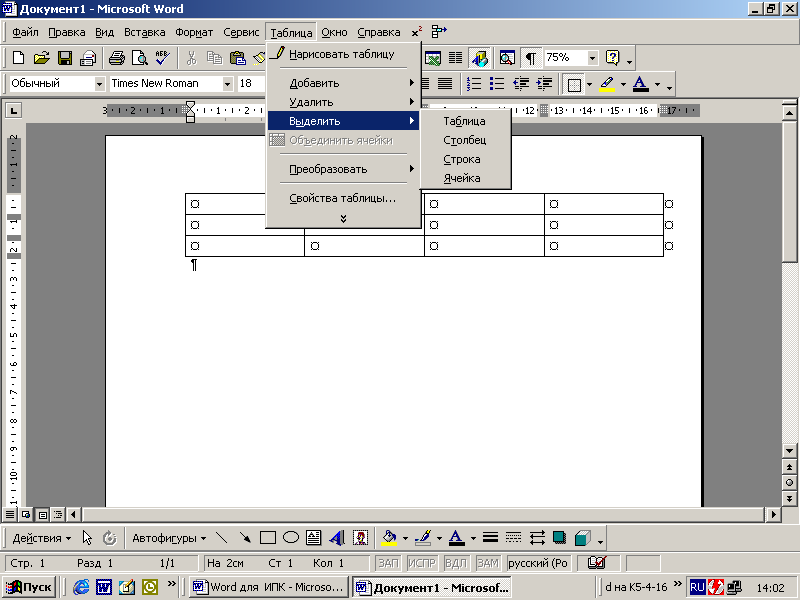Click the Open folder icon
The image size is (800, 600).
tap(41, 58)
